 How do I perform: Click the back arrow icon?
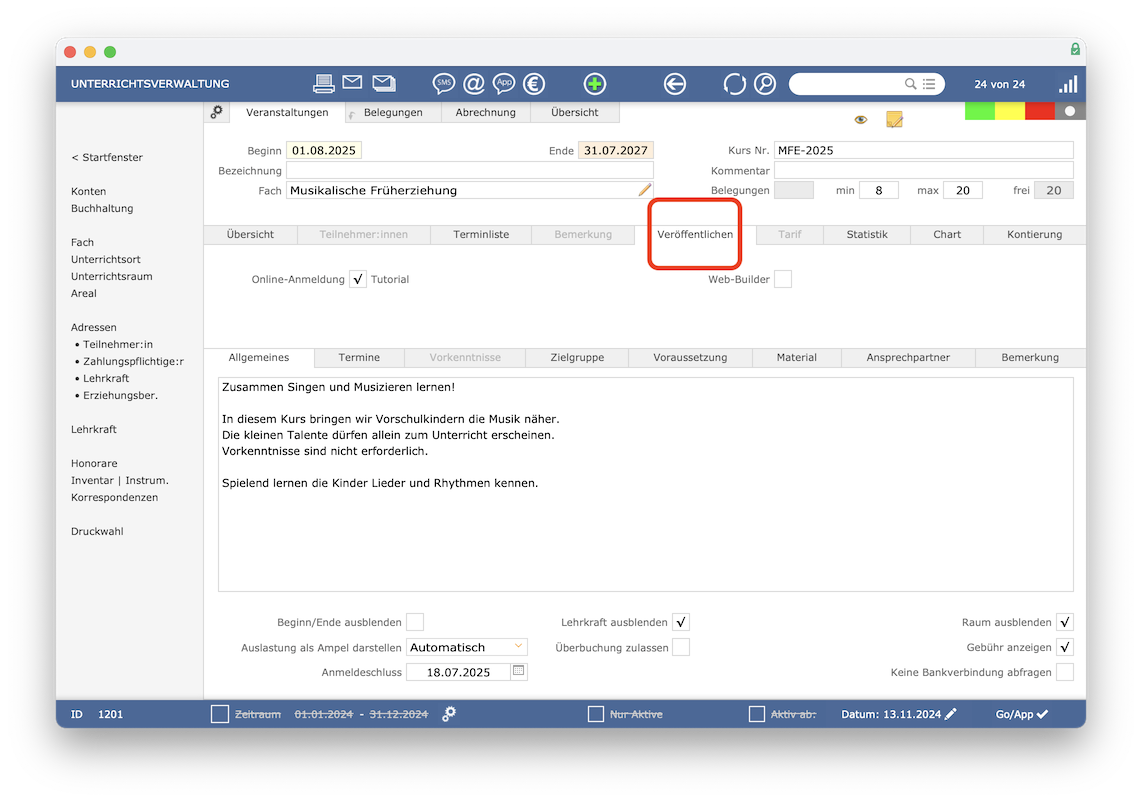675,84
